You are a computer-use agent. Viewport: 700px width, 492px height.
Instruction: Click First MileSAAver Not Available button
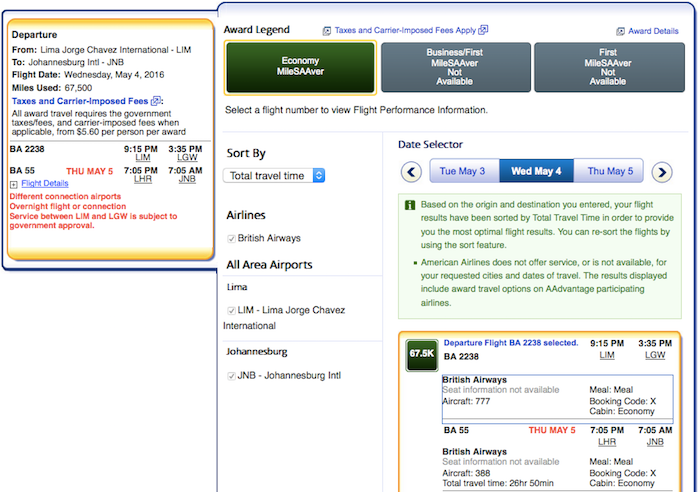609,67
